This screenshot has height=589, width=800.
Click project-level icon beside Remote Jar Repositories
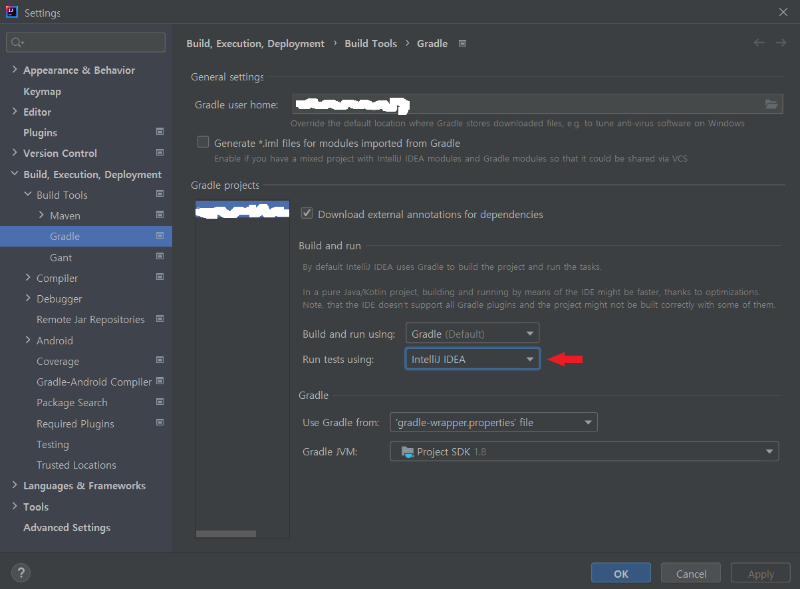(160, 319)
